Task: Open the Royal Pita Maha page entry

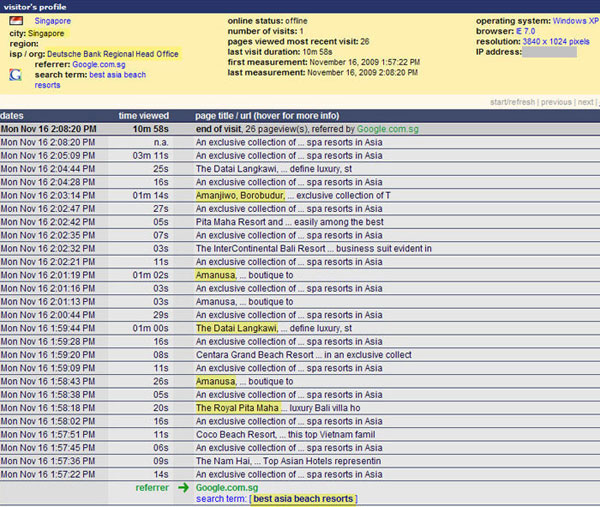Action: click(238, 408)
